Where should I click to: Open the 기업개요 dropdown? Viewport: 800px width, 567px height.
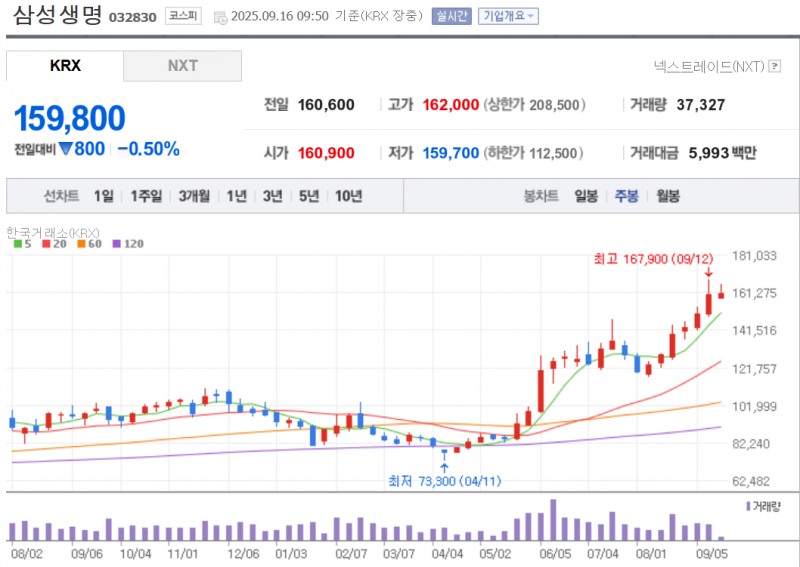(508, 16)
